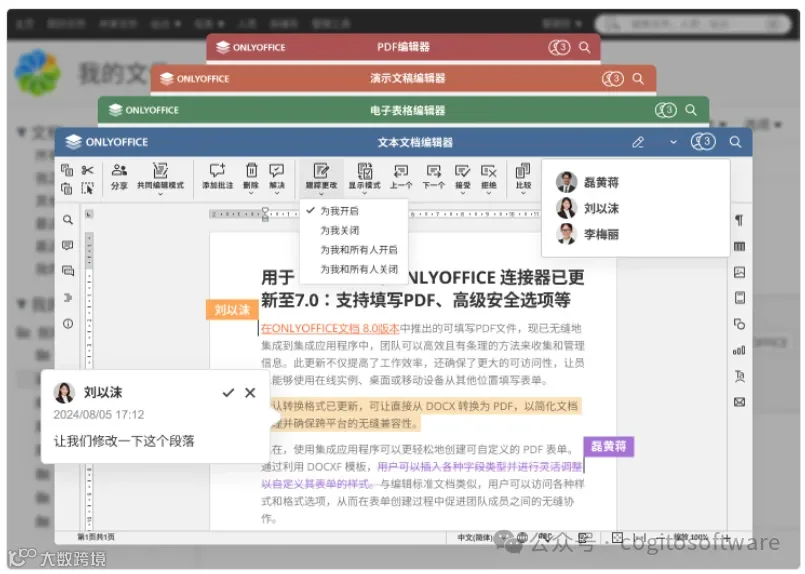Click the 共同编辑模式 co-editing mode icon
805x574 pixels.
coord(160,170)
